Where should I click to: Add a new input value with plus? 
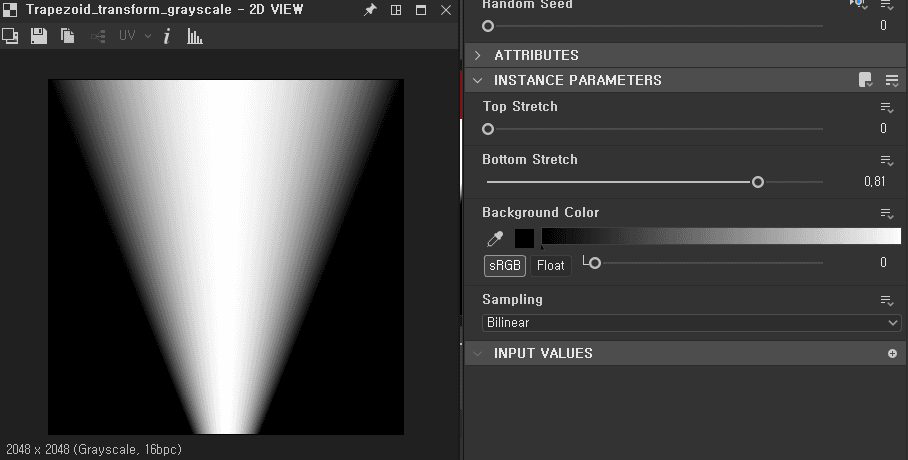point(892,353)
